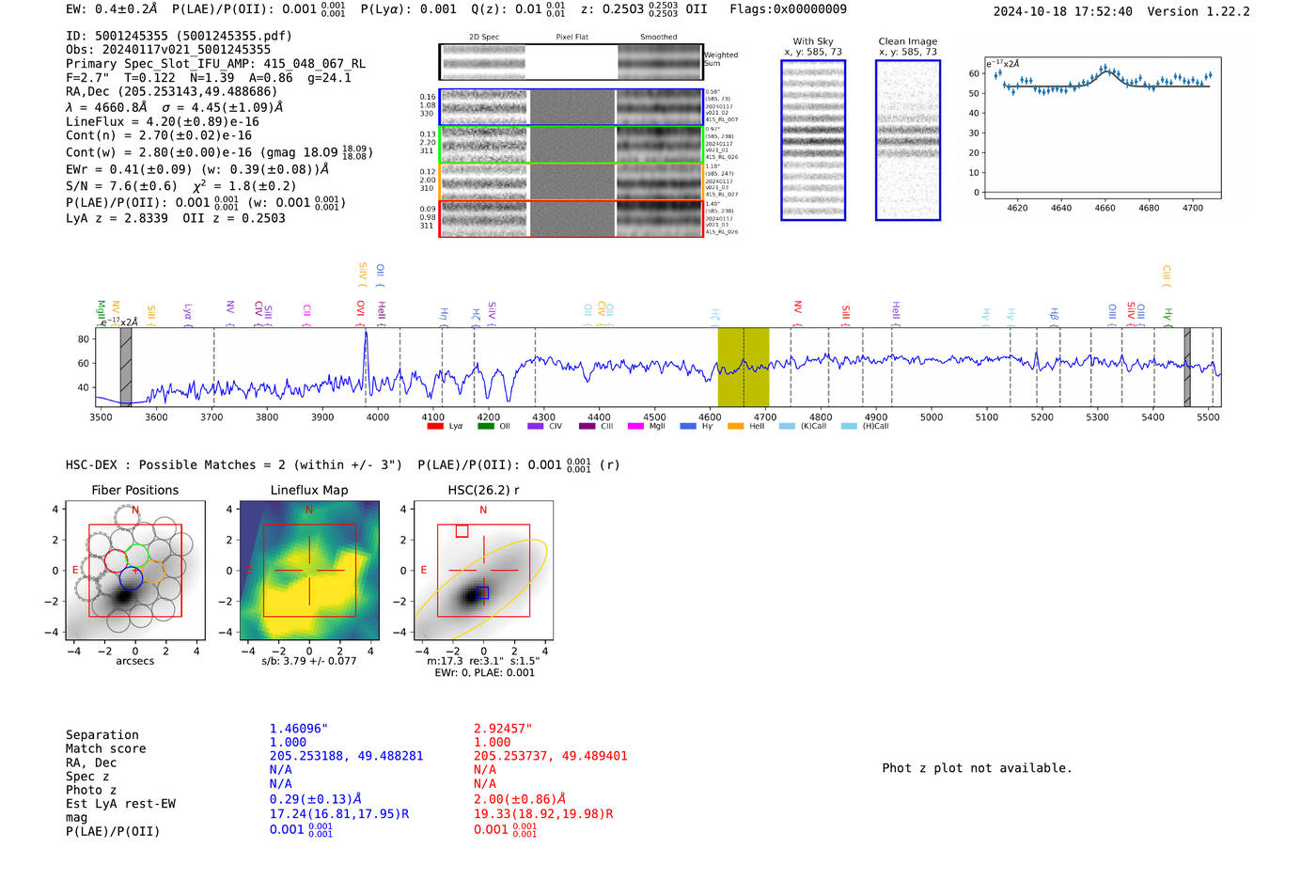
Task: Select the red-bordered 2D spectrum row
Action: click(571, 218)
